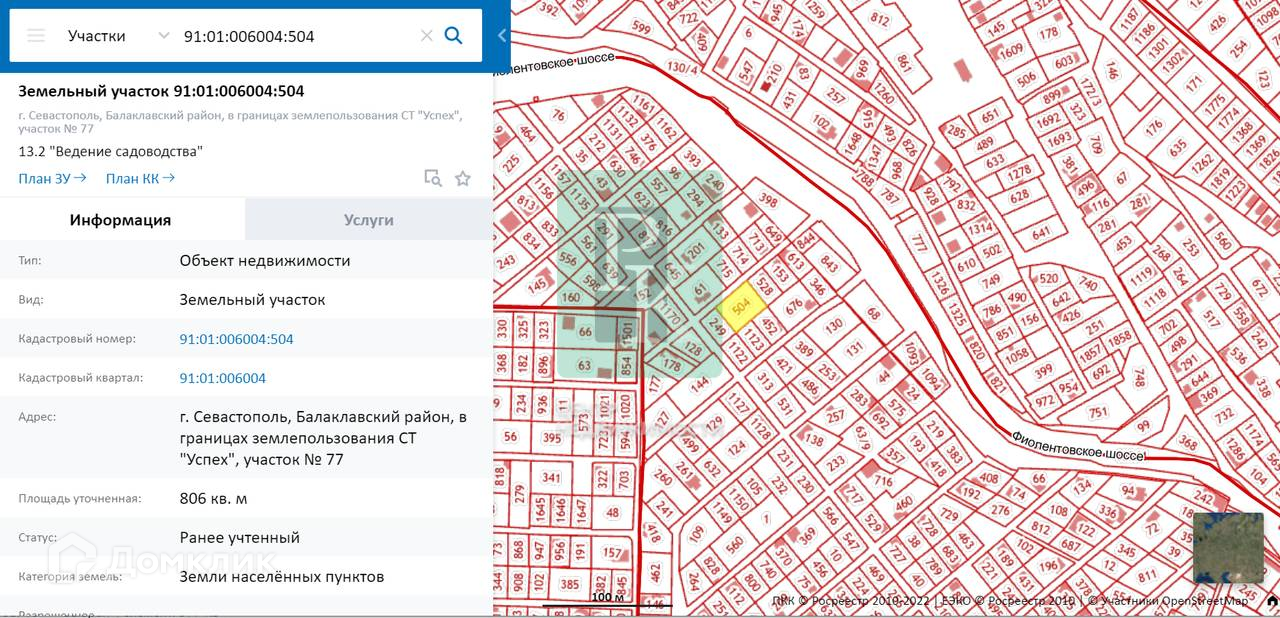
Task: Click parcel 341 on the map
Action: (551, 478)
